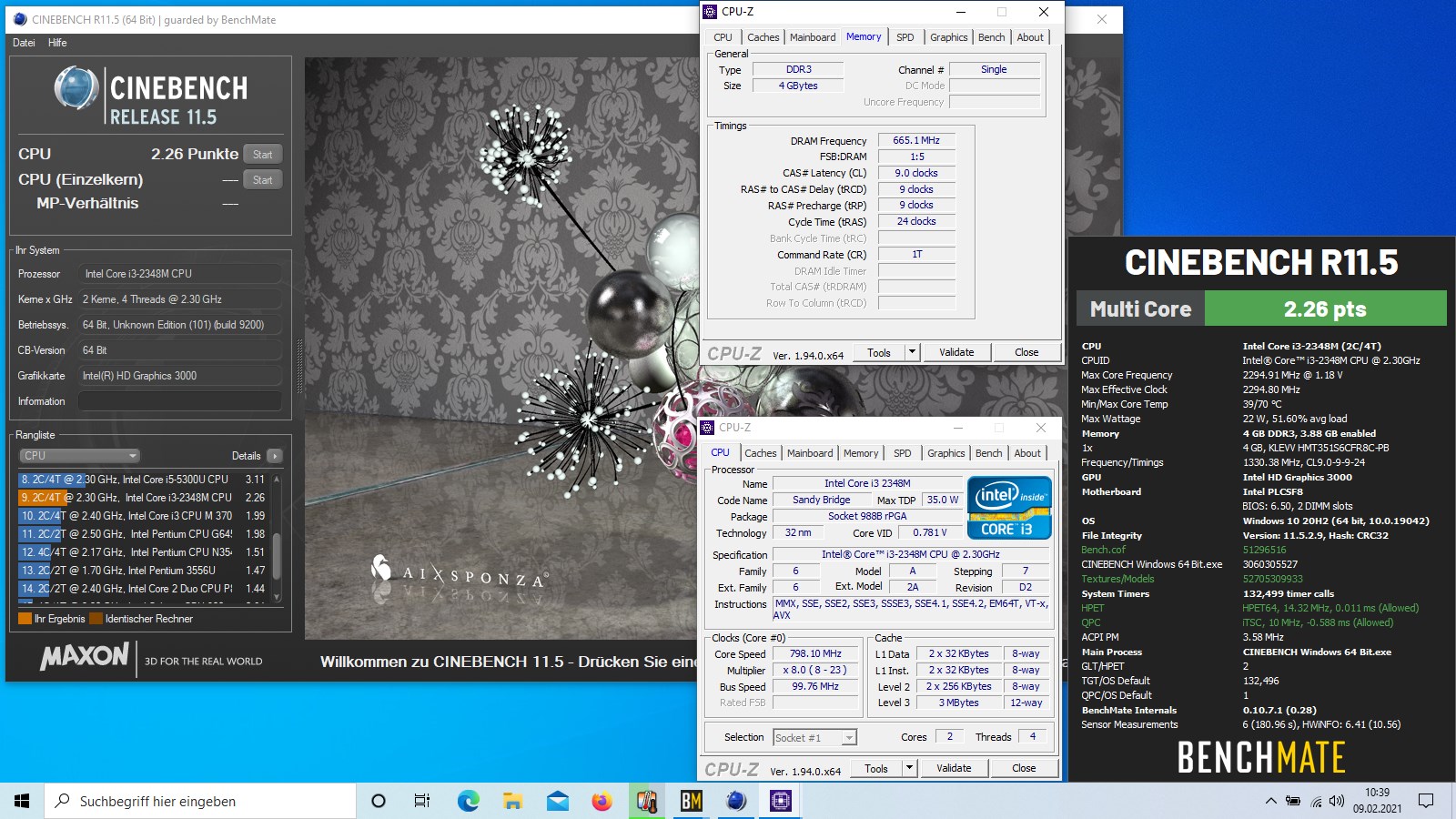Click the green 2.26 pts score bar
Screen dimensions: 1456x819
pos(1325,308)
